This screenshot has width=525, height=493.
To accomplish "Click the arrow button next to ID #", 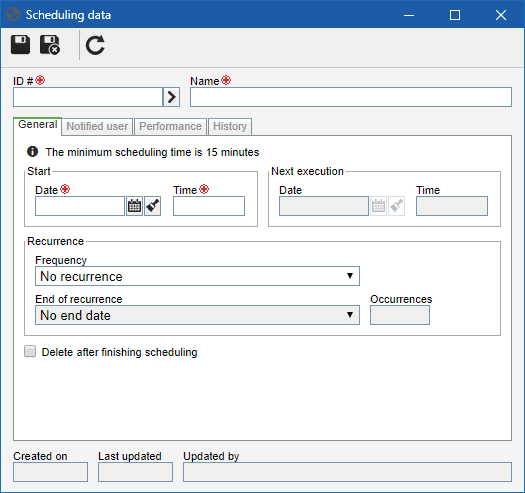I will [x=171, y=97].
